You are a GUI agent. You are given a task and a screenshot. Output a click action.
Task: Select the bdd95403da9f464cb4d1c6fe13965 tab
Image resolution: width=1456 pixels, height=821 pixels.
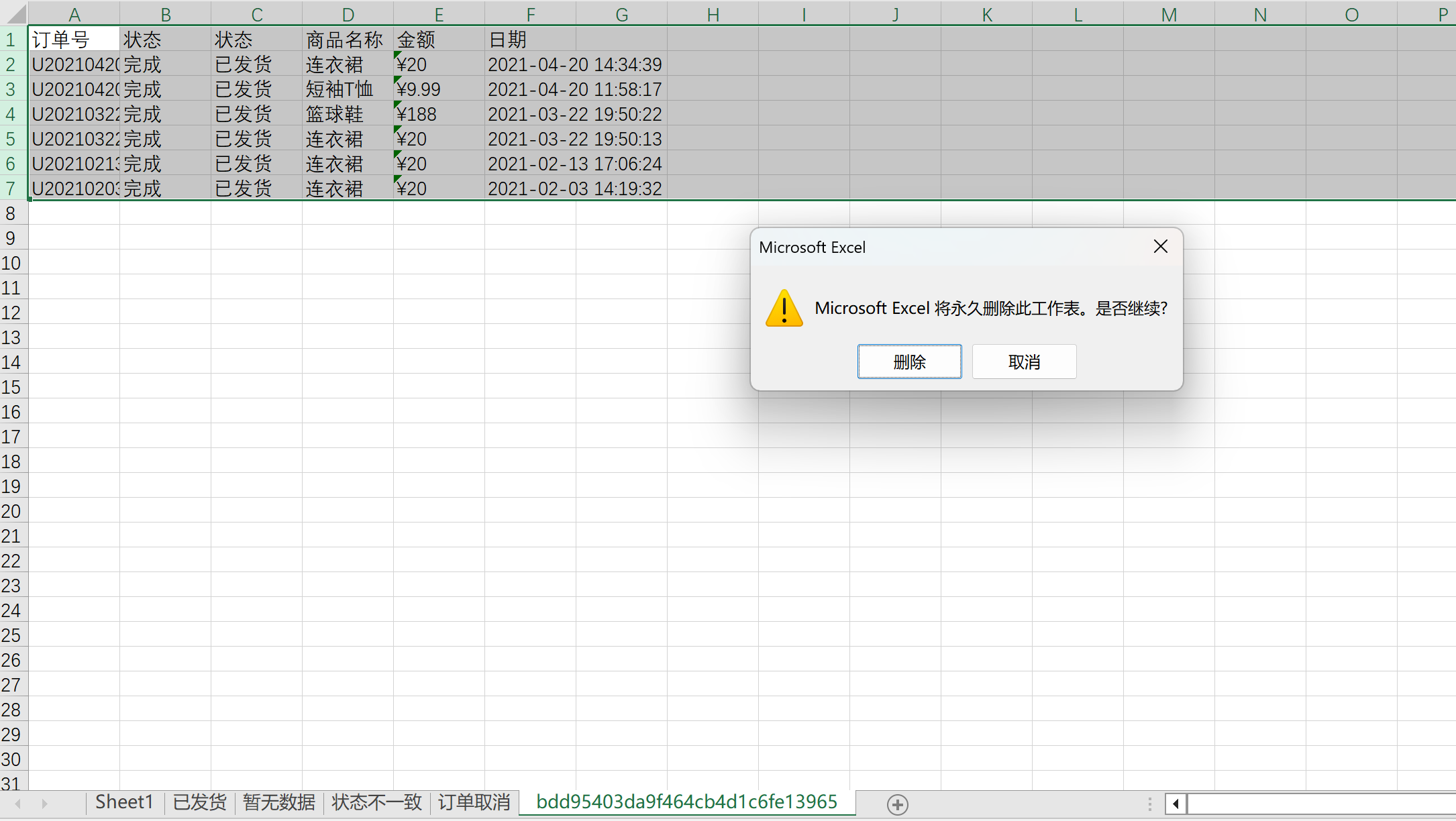pos(686,802)
